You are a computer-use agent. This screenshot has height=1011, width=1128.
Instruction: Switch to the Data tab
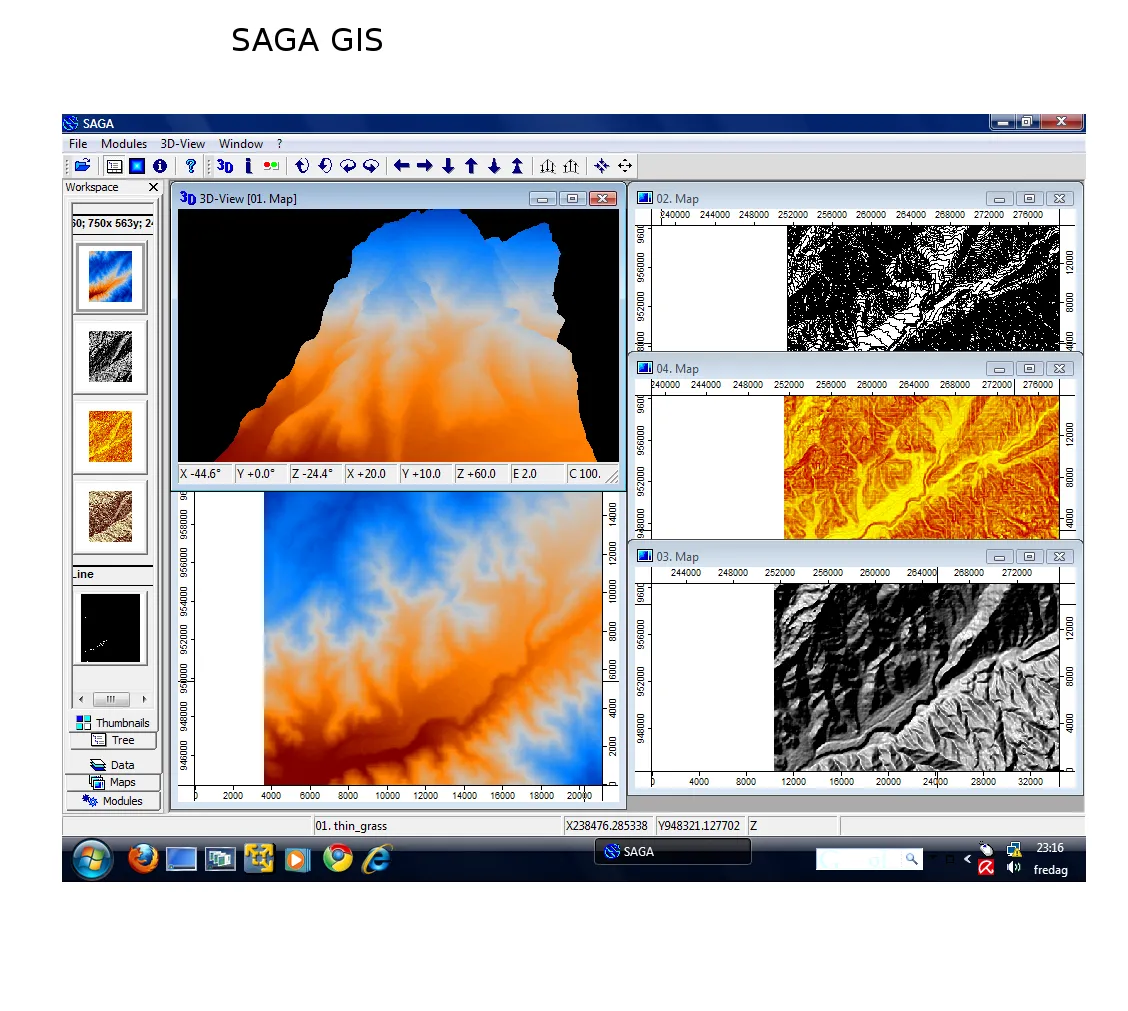[x=114, y=764]
